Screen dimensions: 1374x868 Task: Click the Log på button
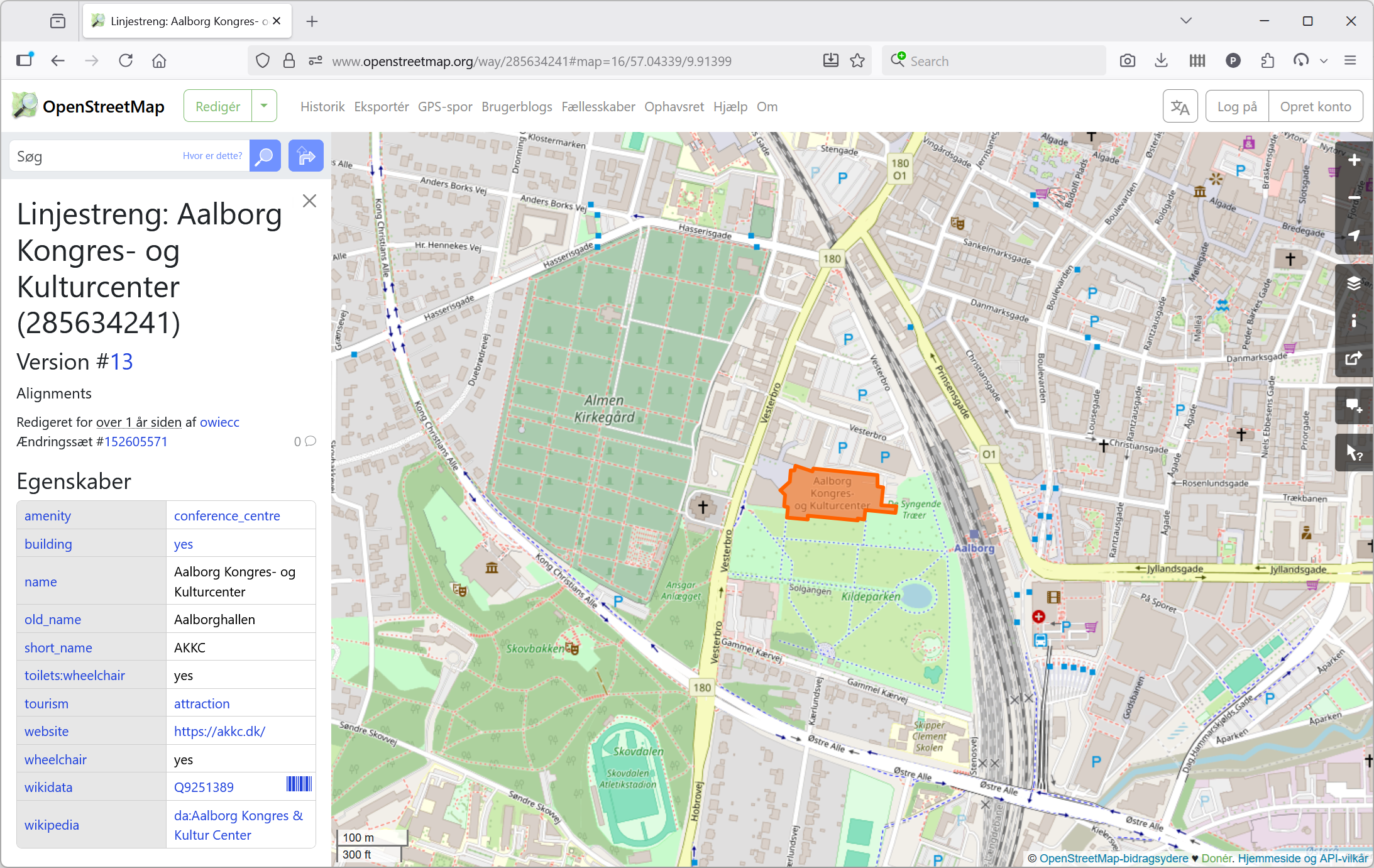click(1236, 107)
